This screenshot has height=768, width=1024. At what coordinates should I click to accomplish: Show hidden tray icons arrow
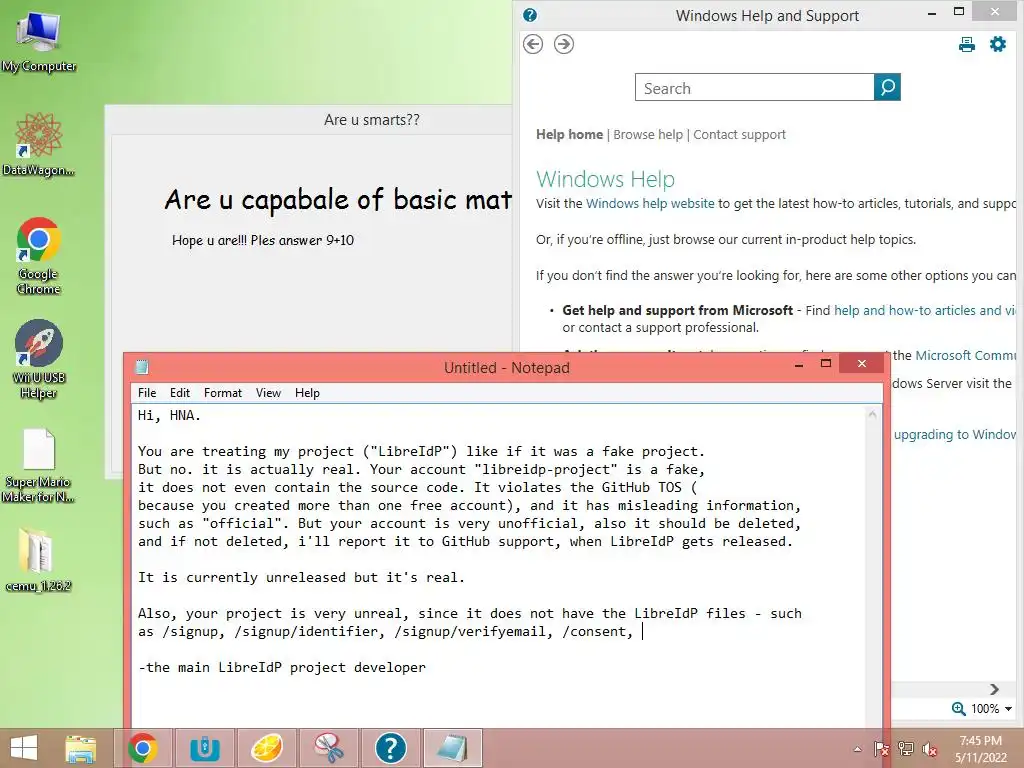pos(857,749)
